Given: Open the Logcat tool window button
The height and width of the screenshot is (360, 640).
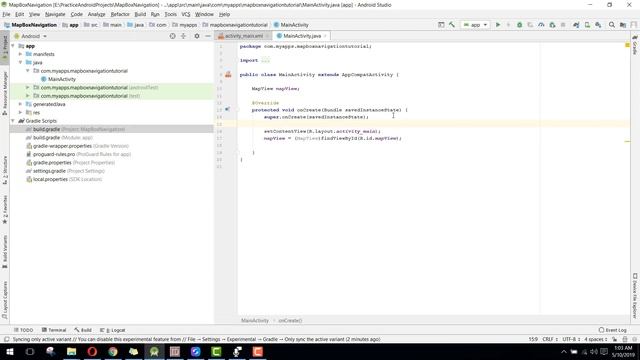Looking at the screenshot, I should point(113,330).
